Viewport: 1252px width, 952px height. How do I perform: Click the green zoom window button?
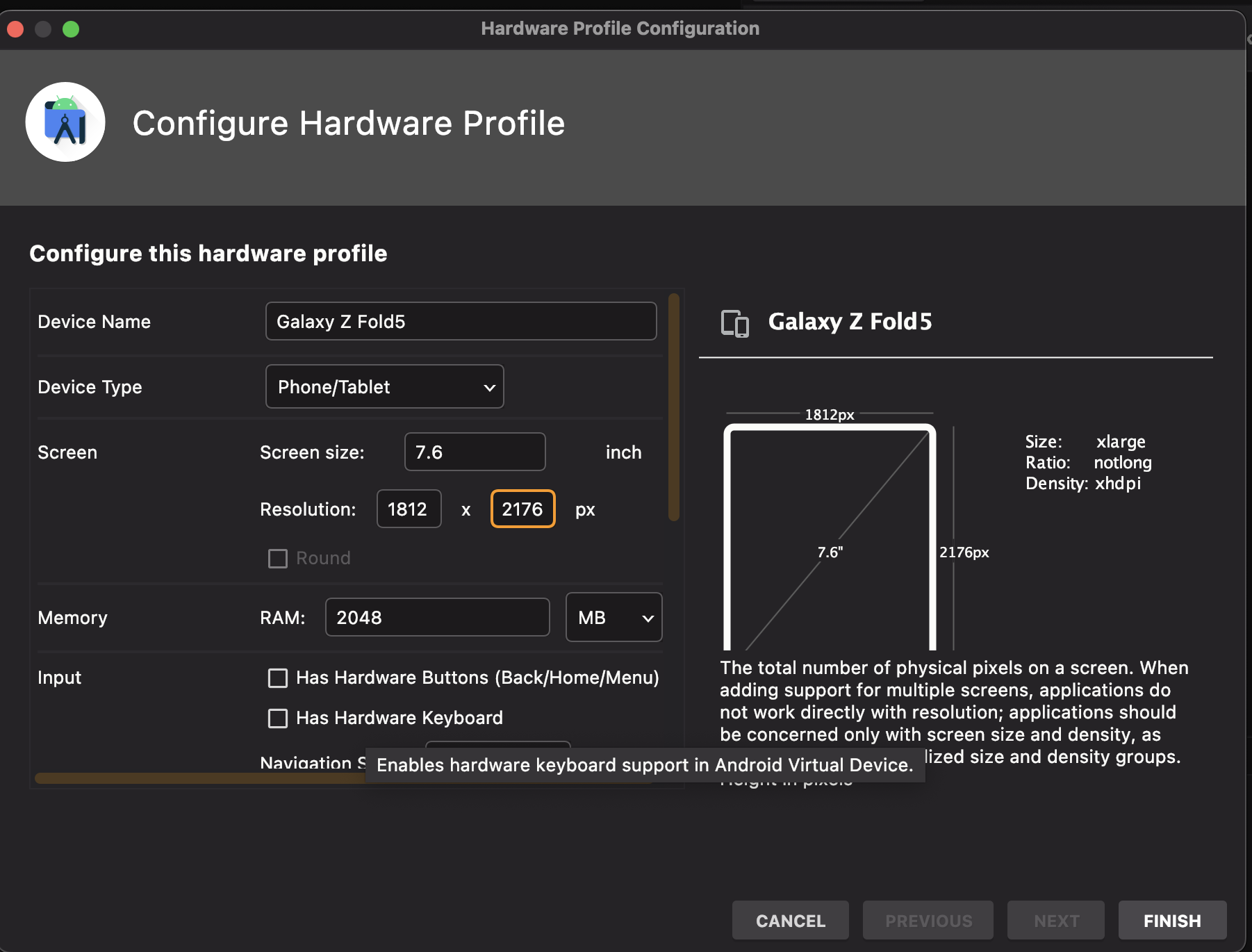71,29
